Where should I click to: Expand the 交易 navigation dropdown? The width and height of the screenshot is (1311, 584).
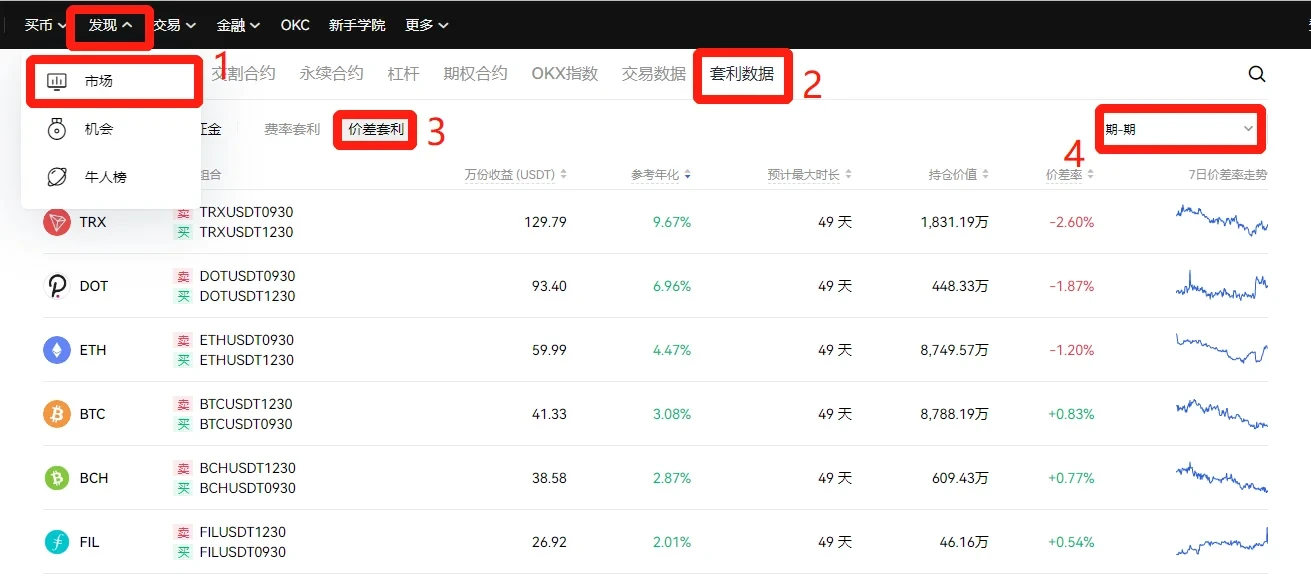coord(175,25)
